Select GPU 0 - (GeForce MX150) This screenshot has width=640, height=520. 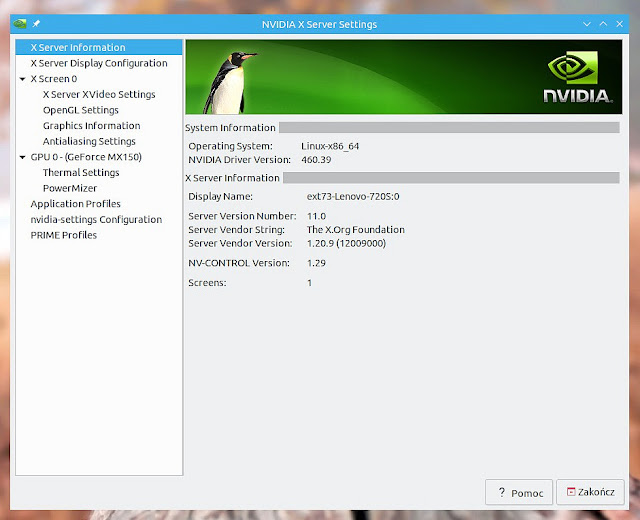(x=86, y=157)
